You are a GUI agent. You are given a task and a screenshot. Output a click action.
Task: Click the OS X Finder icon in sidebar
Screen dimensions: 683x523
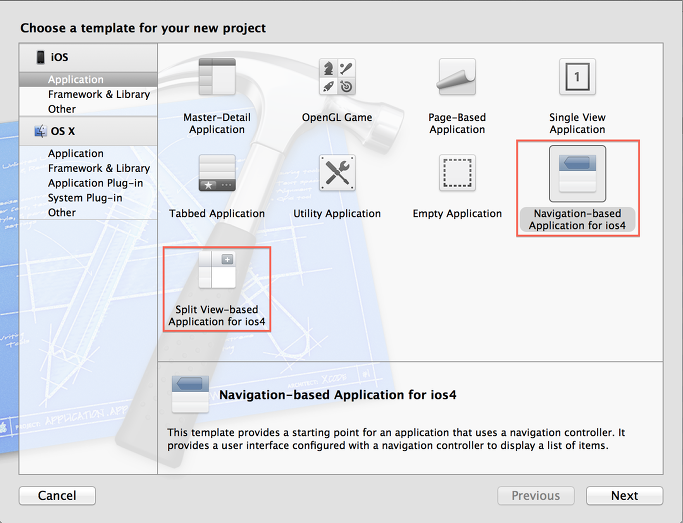pos(41,131)
